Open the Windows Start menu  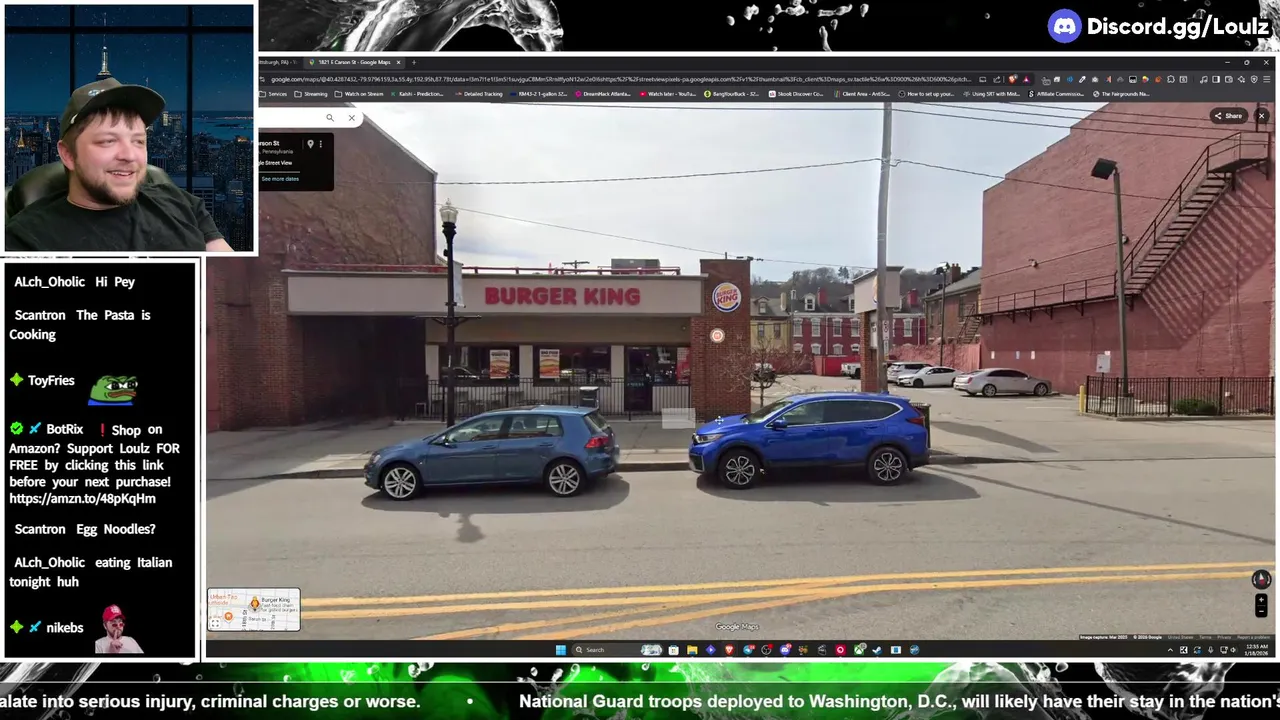click(561, 650)
